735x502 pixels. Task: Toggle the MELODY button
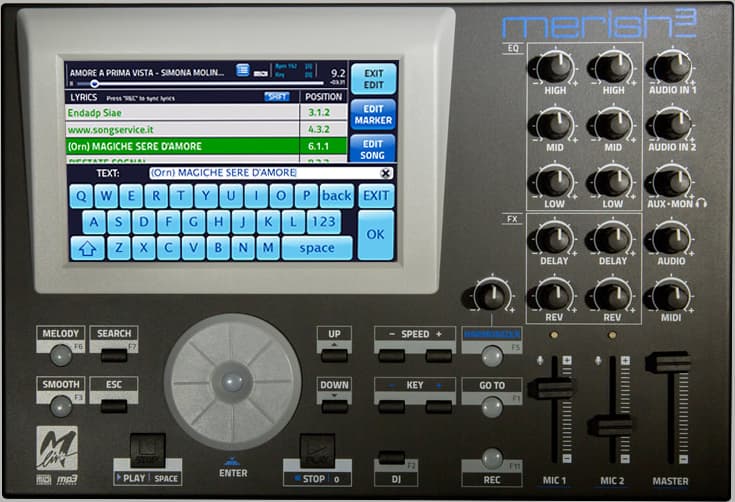click(60, 351)
